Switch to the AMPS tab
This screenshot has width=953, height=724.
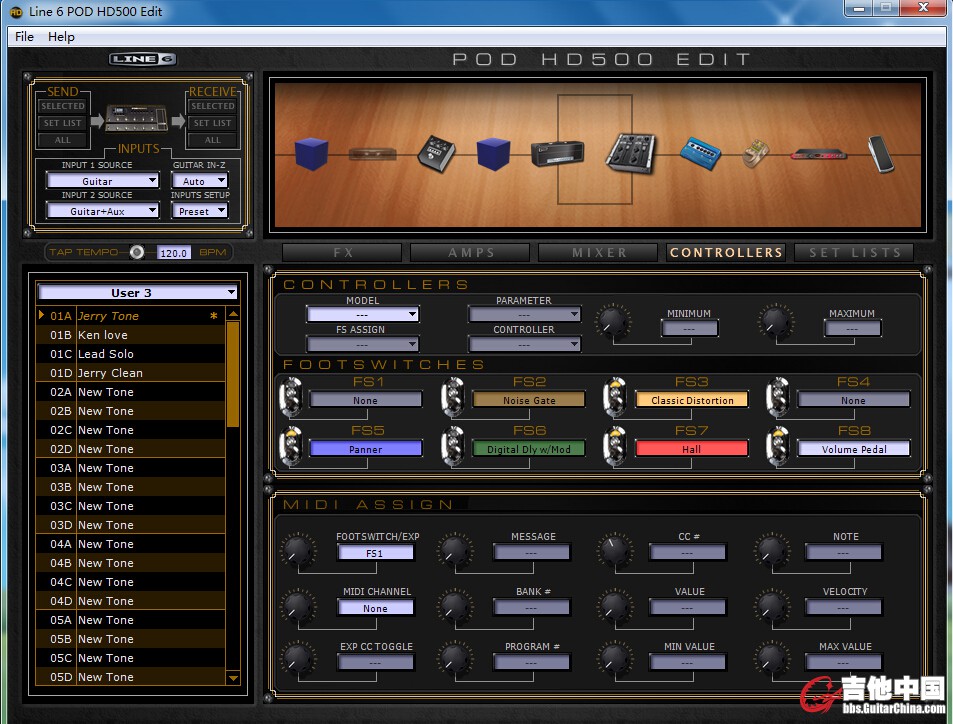471,252
